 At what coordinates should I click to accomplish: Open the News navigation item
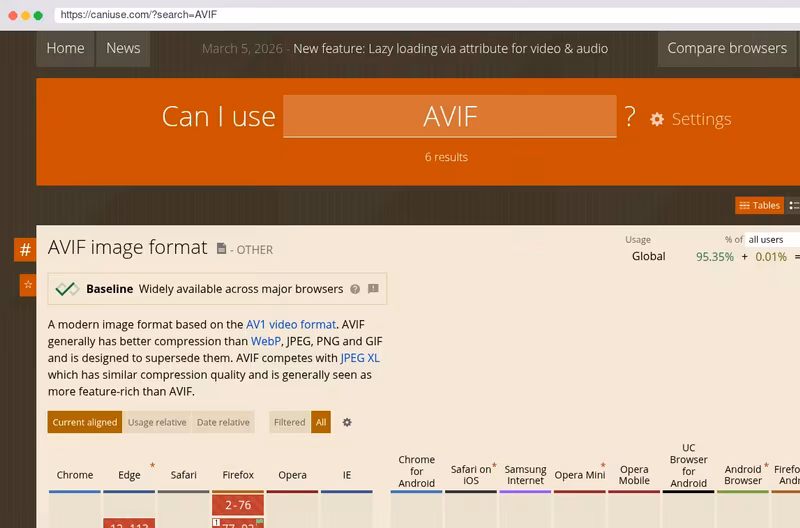point(123,48)
